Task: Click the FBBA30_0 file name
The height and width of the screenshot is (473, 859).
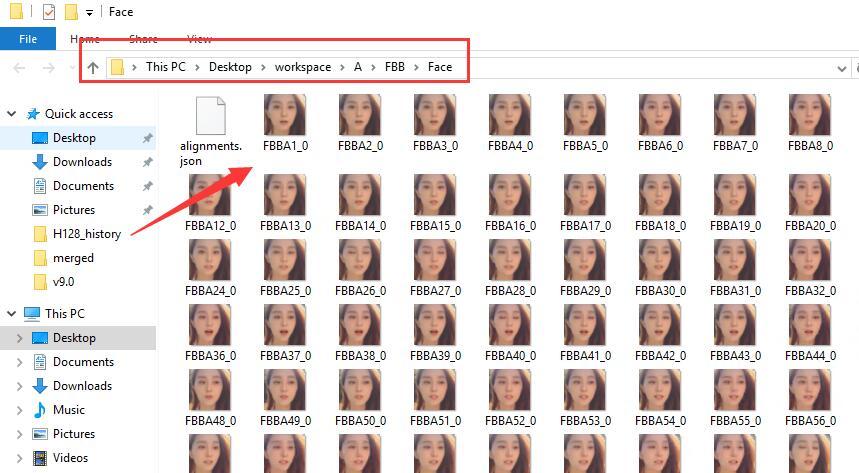Action: pyautogui.click(x=660, y=290)
